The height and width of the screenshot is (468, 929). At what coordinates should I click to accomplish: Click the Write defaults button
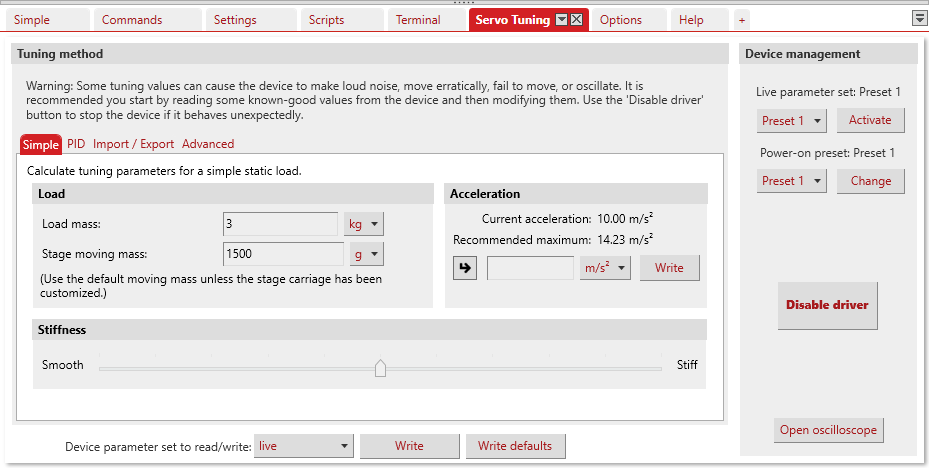515,446
